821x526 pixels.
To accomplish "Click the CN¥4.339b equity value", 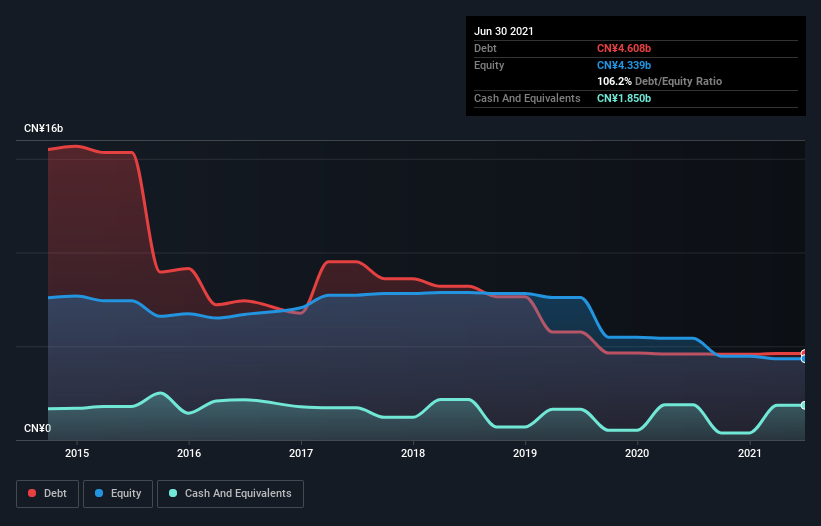I will pos(624,65).
